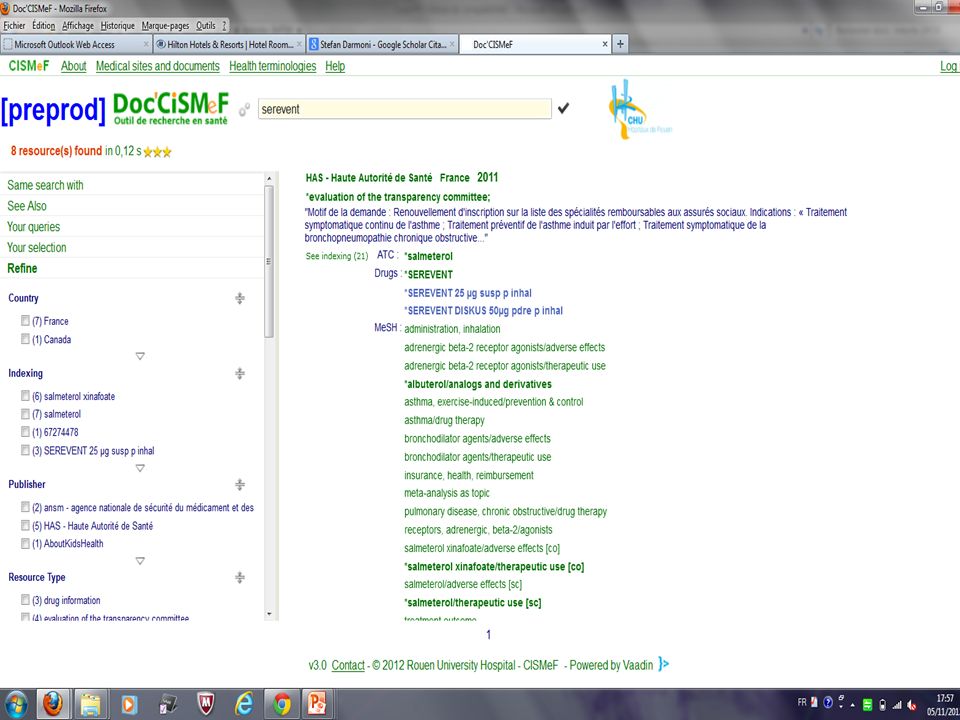Check the France country filter
The width and height of the screenshot is (960, 720).
click(x=25, y=320)
